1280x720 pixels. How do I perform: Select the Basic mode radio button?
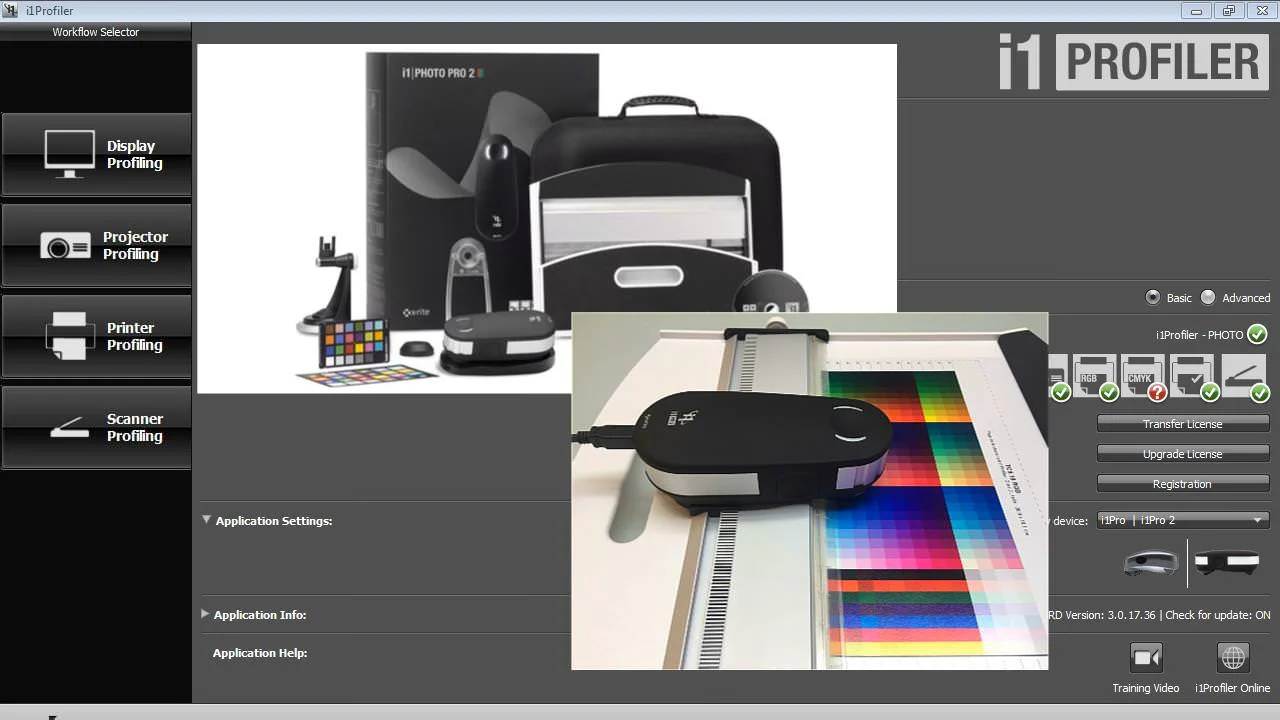1153,297
